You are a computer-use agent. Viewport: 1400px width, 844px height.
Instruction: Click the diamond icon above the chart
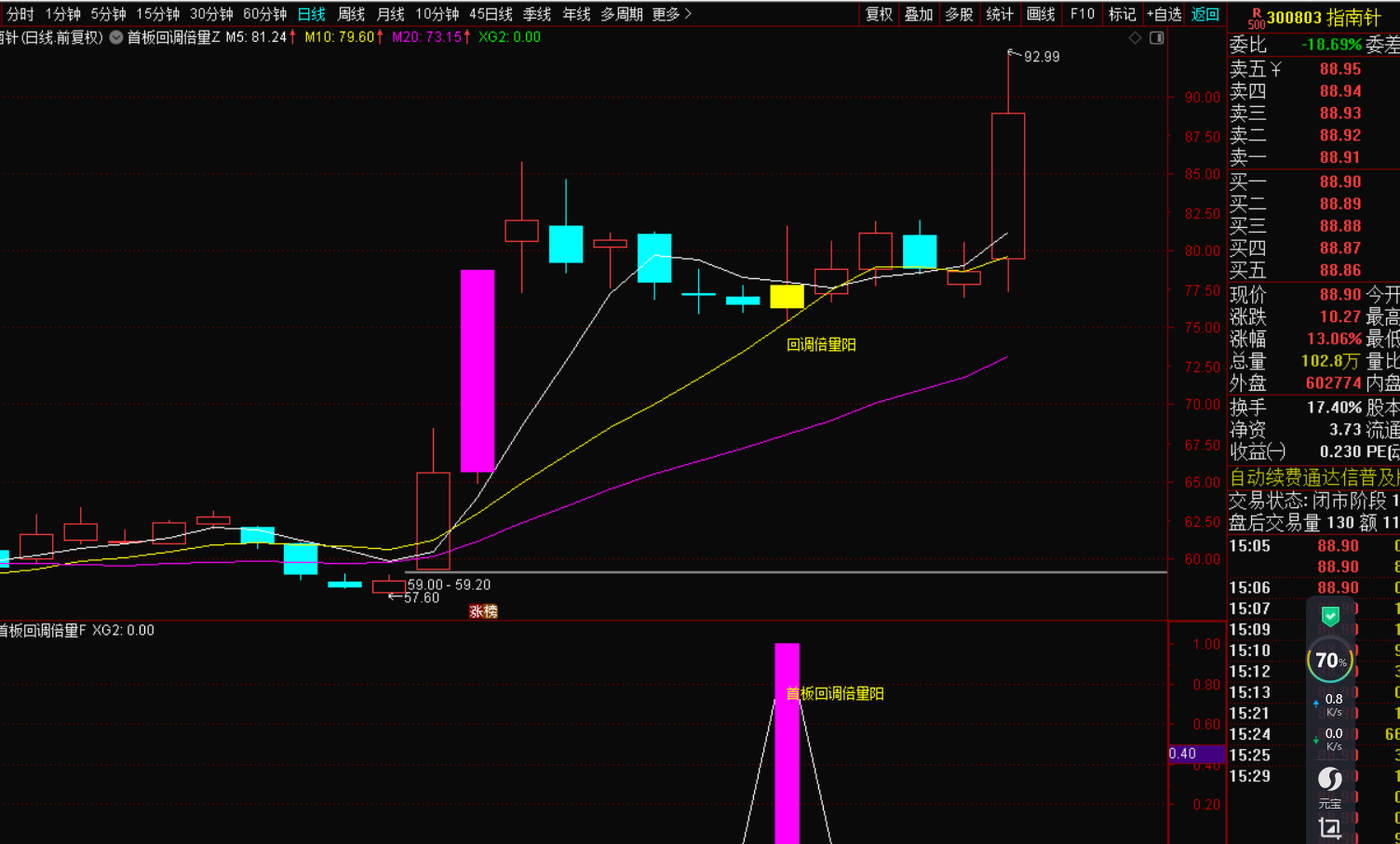click(x=1135, y=38)
